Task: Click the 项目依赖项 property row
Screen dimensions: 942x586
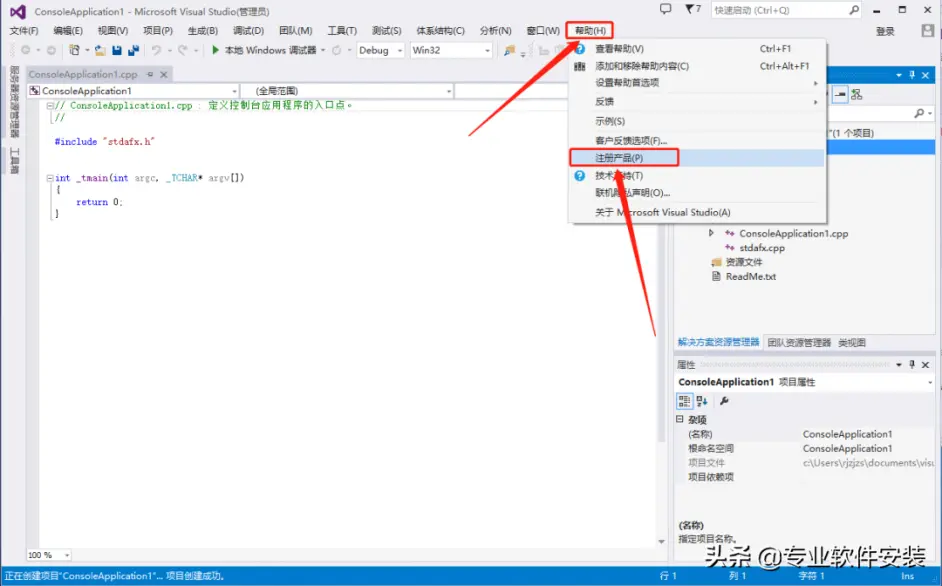Action: (x=805, y=477)
